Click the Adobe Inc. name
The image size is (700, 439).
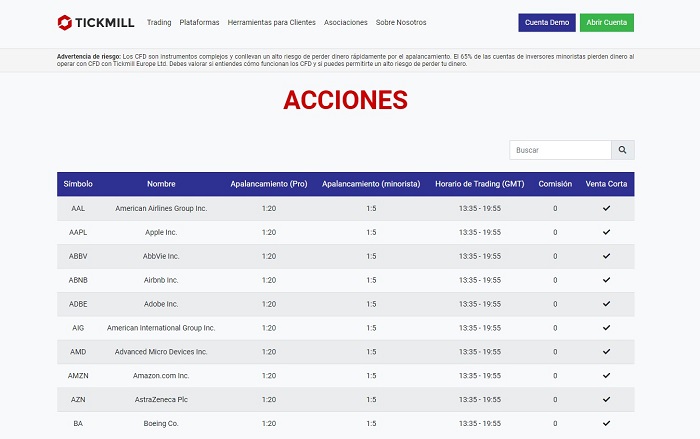[x=161, y=304]
